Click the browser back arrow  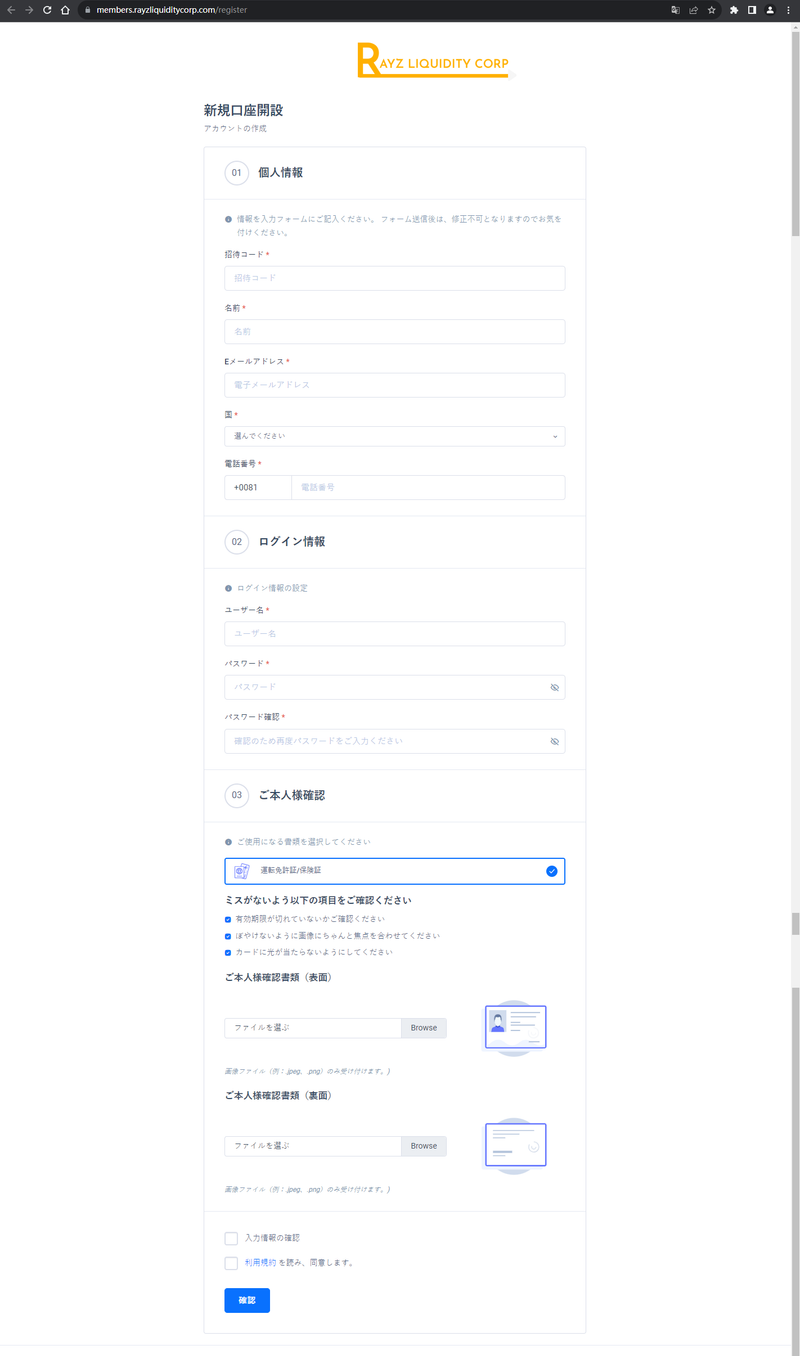[11, 10]
